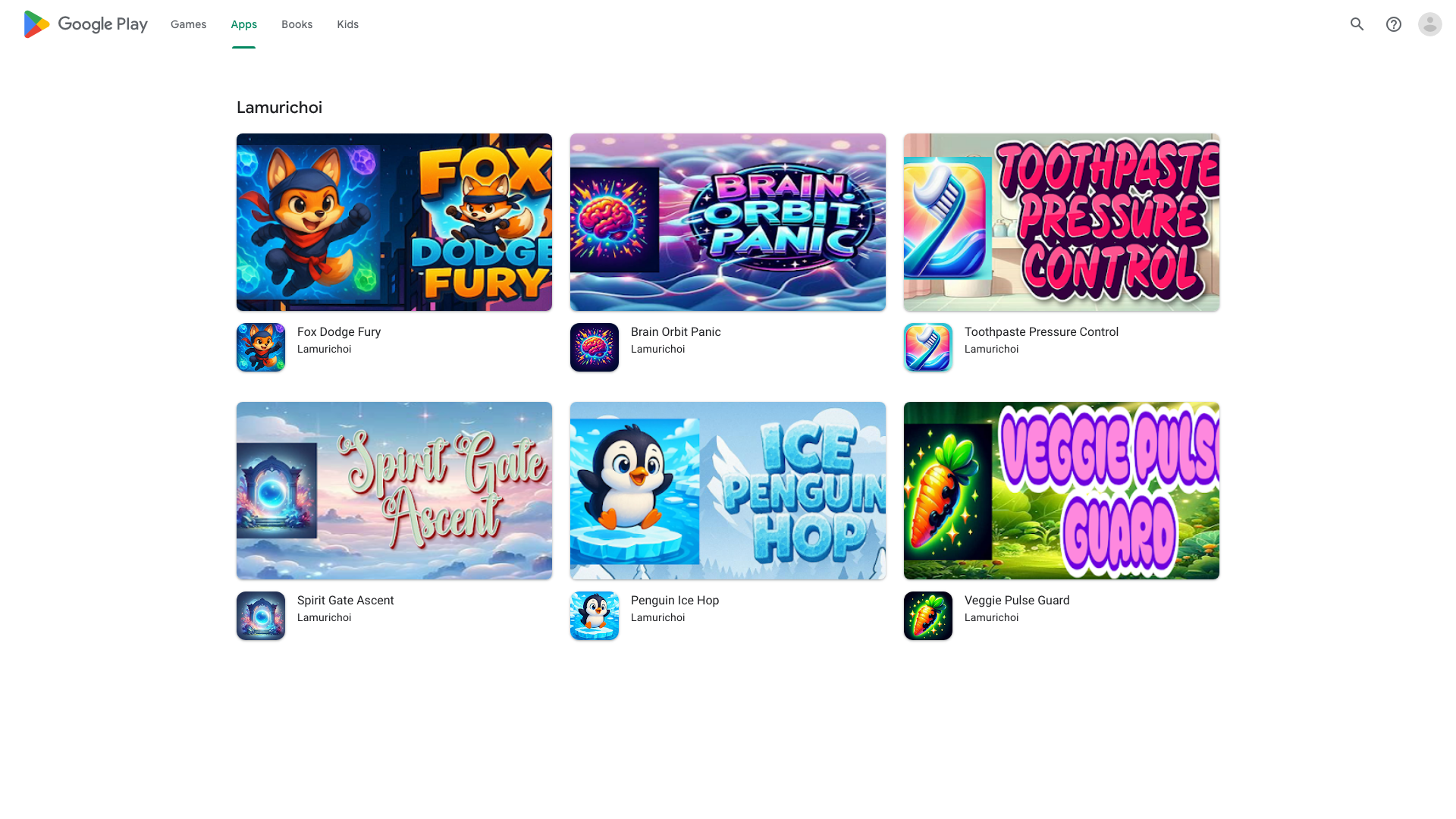Click the Toothpaste Pressure Control banner image

pyautogui.click(x=1062, y=222)
